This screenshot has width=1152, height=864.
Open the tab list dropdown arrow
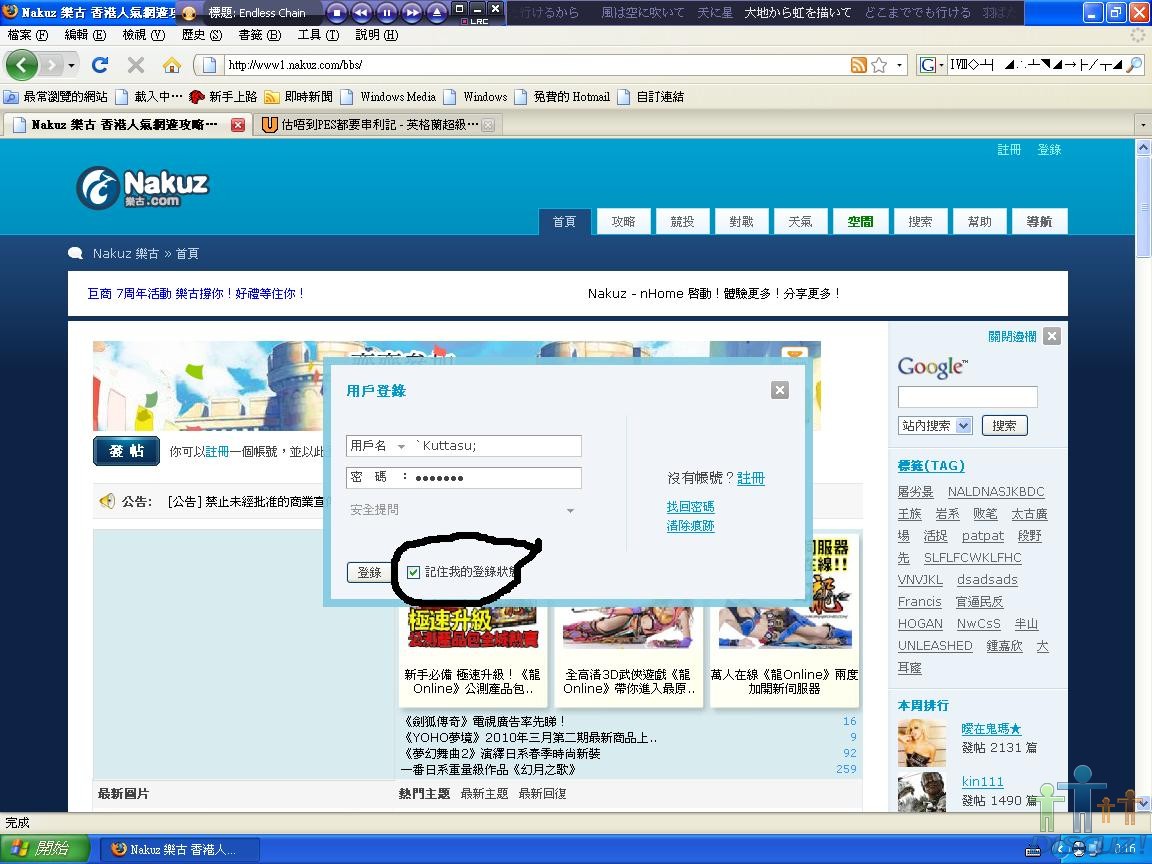coord(1142,125)
